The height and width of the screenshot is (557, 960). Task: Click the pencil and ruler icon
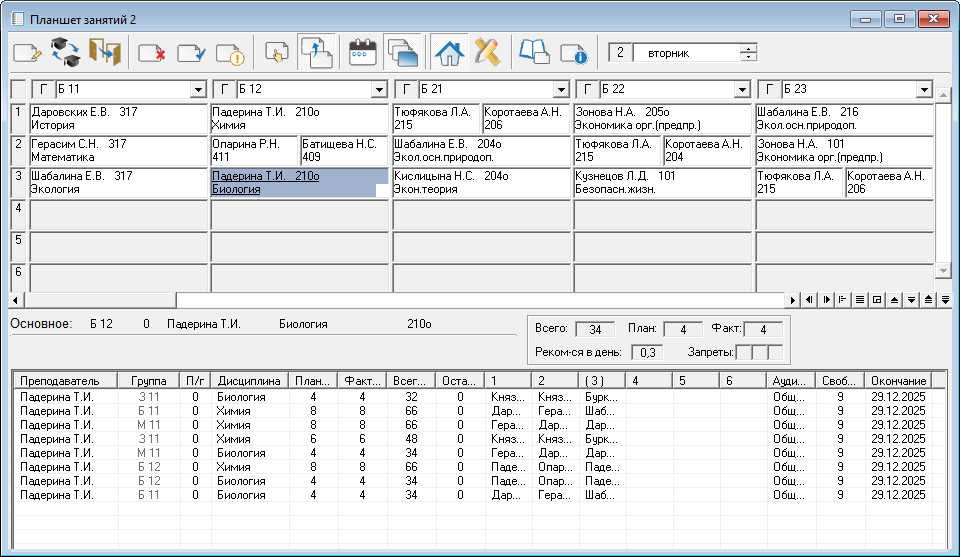coord(486,51)
